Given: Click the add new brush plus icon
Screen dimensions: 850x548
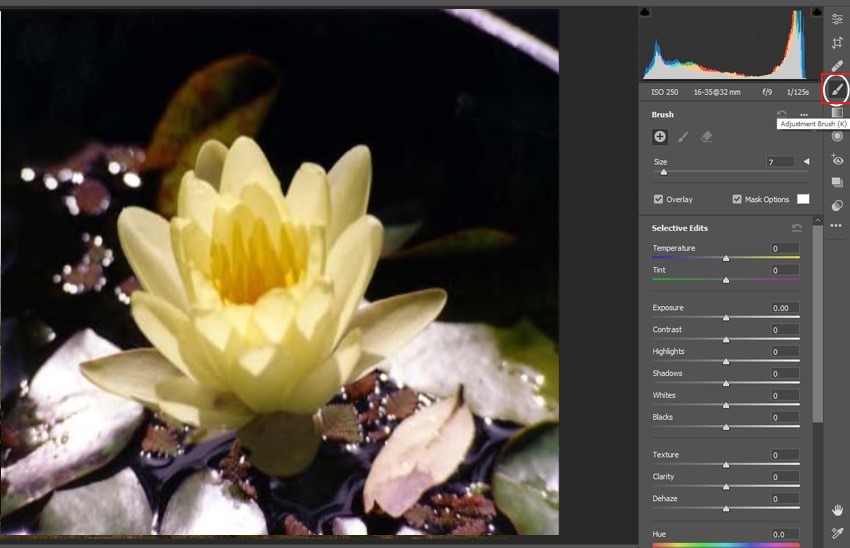Looking at the screenshot, I should pyautogui.click(x=660, y=137).
